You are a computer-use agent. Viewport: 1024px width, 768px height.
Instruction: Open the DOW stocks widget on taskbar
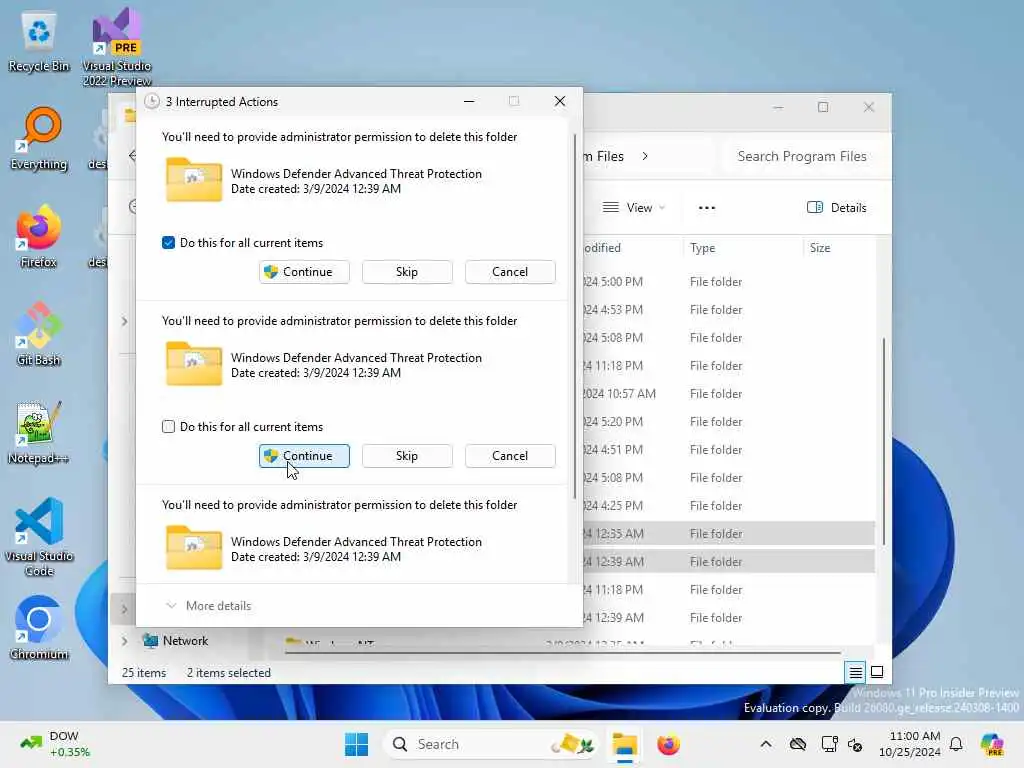(55, 744)
